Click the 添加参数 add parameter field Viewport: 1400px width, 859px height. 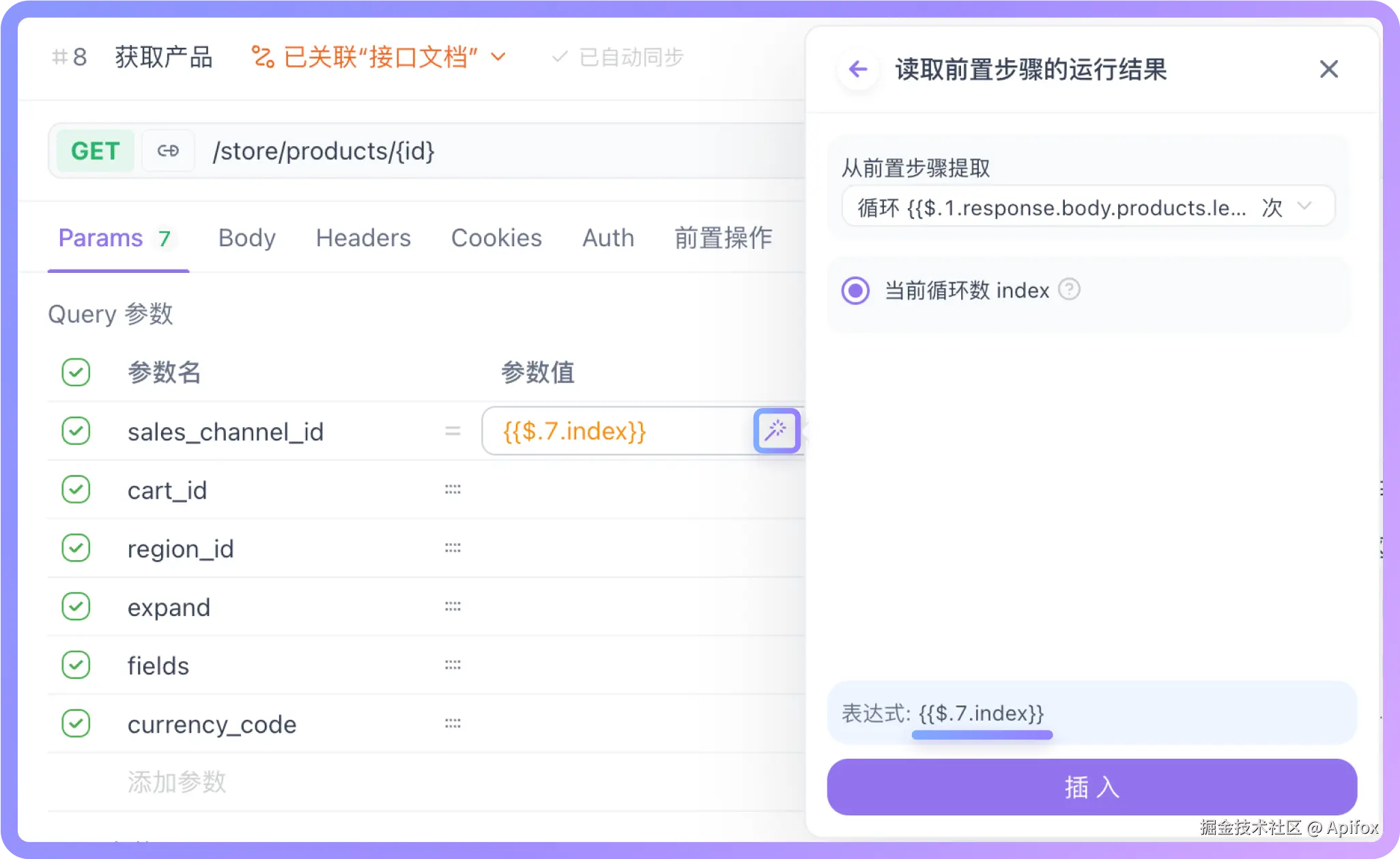pos(177,782)
